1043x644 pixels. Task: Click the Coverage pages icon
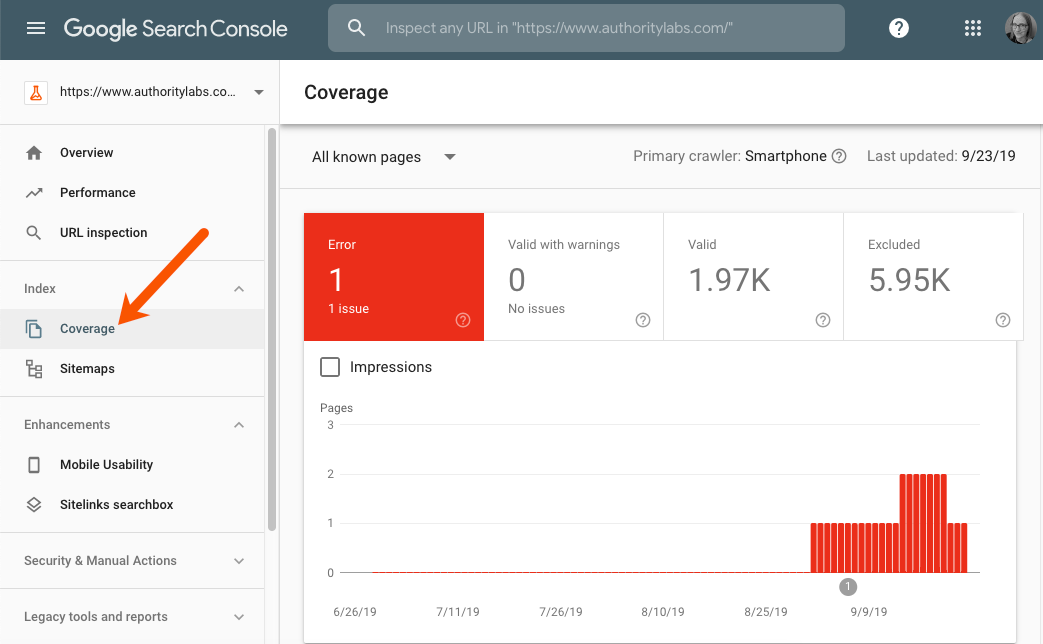click(34, 329)
